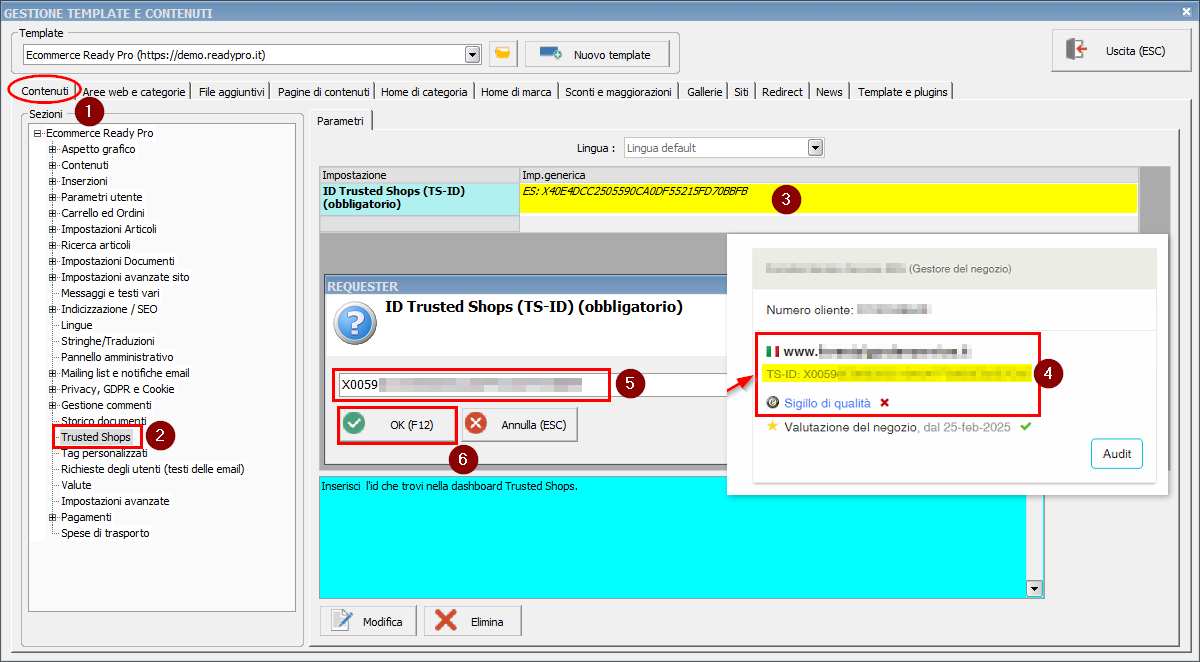The image size is (1200, 662).
Task: Click the Elimina button
Action: click(x=473, y=621)
